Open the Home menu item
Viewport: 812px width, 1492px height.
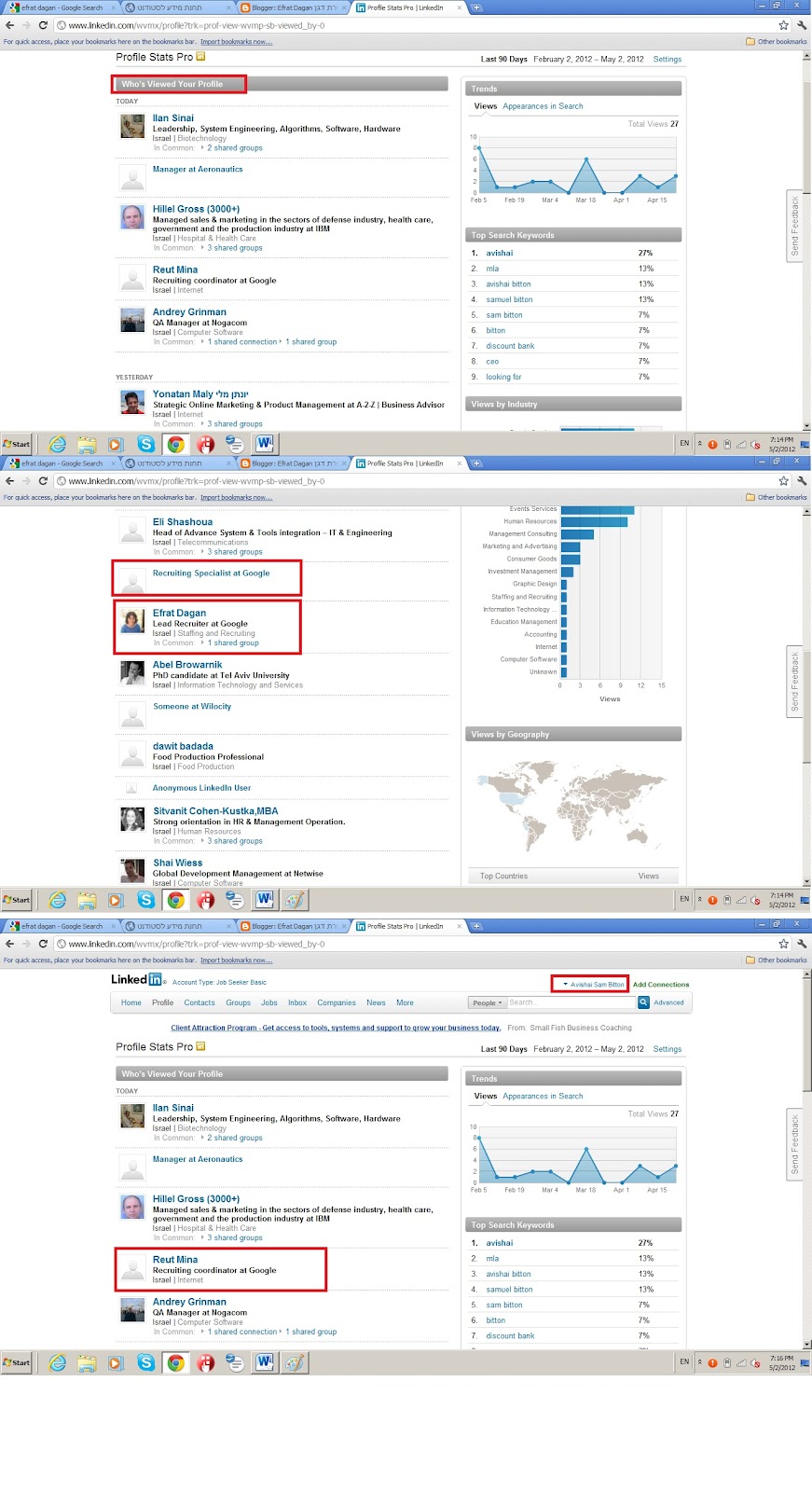[x=131, y=1002]
